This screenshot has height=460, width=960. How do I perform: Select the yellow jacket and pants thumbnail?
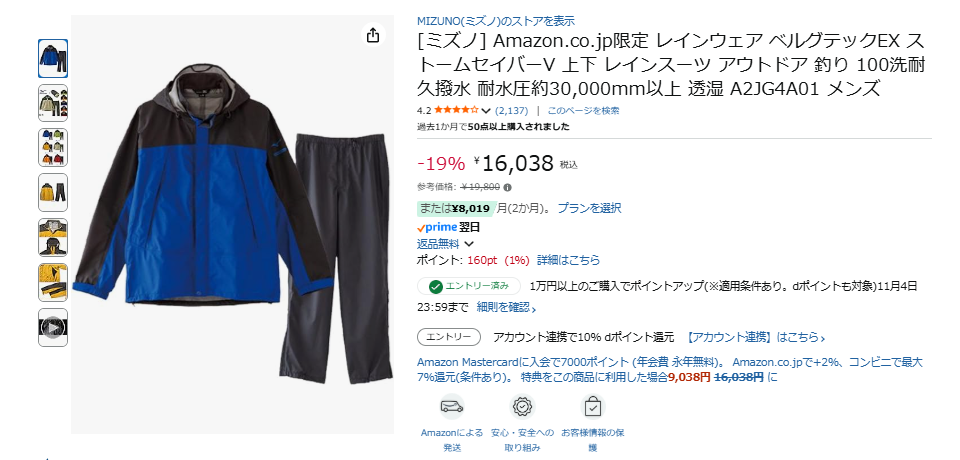click(x=53, y=193)
